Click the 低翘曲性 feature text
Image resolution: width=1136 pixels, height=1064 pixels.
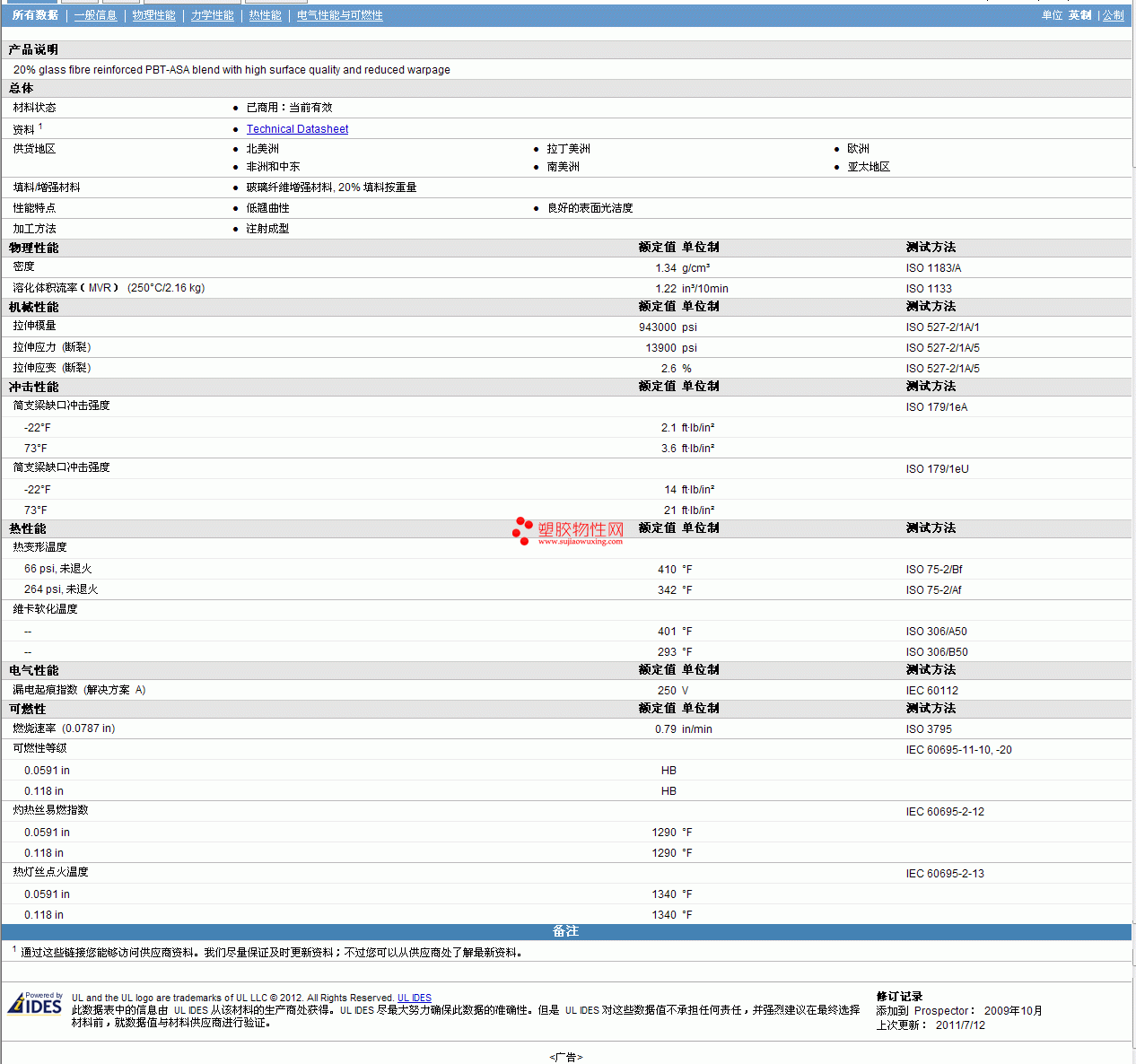pyautogui.click(x=268, y=208)
